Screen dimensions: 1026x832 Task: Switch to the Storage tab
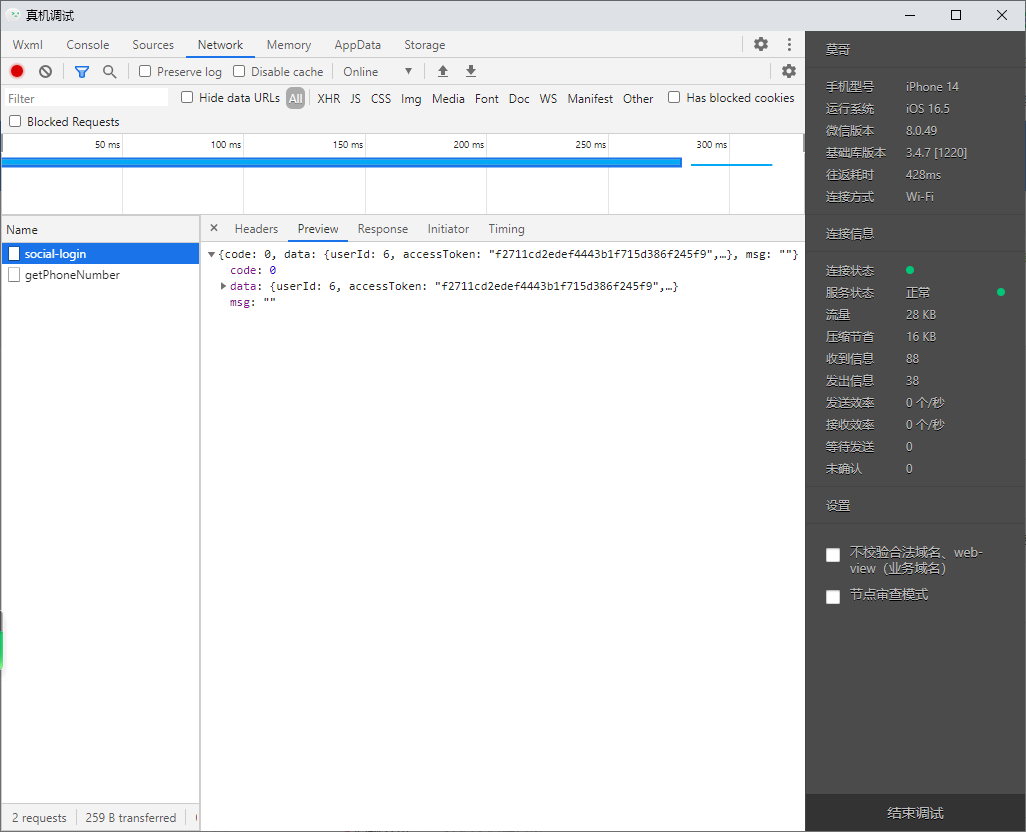coord(425,44)
